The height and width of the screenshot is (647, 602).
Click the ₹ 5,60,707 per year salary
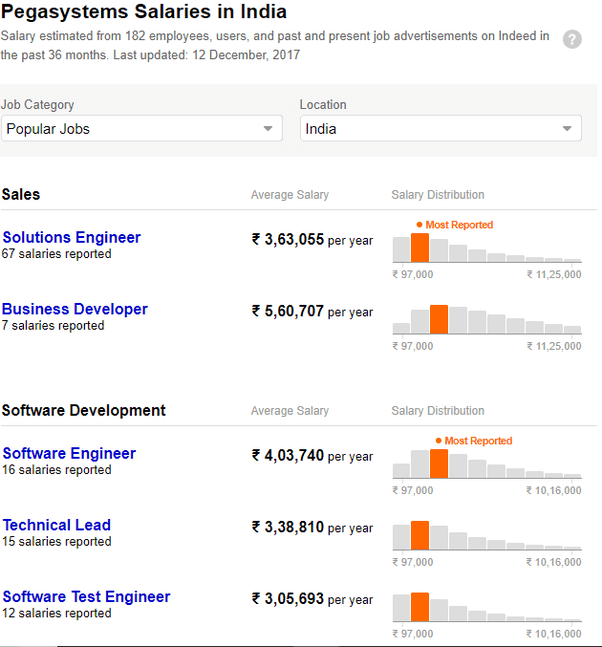(x=312, y=312)
